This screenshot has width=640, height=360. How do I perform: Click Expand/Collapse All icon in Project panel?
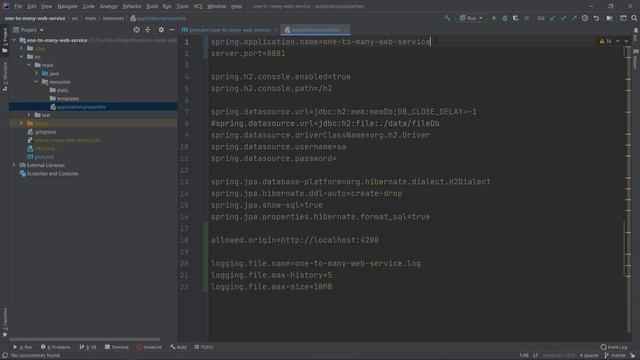coord(148,30)
